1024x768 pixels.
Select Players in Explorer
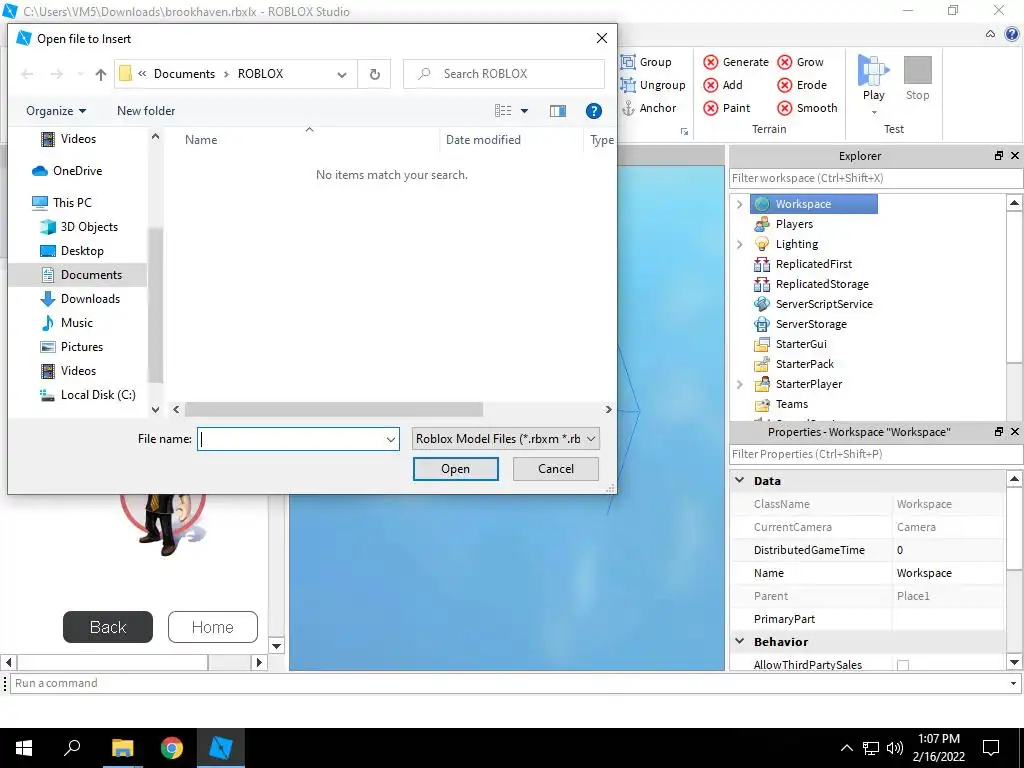[793, 224]
